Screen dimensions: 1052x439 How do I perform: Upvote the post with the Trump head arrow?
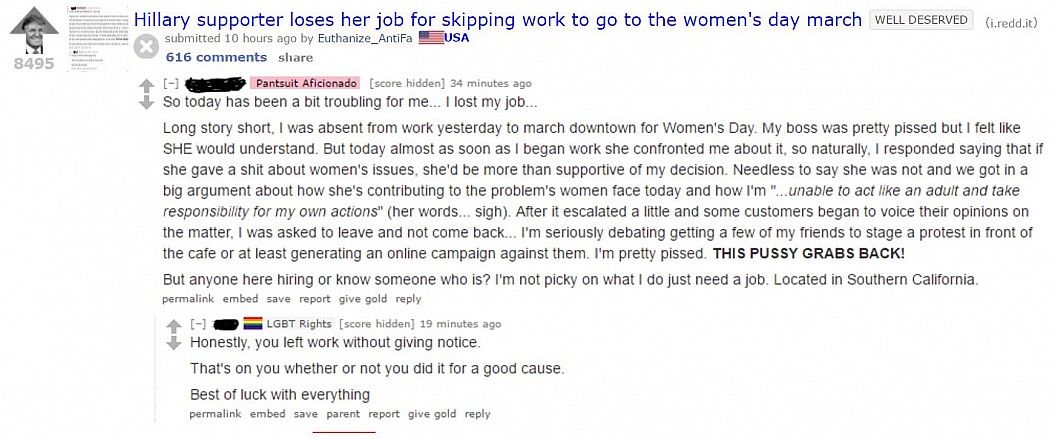point(34,30)
